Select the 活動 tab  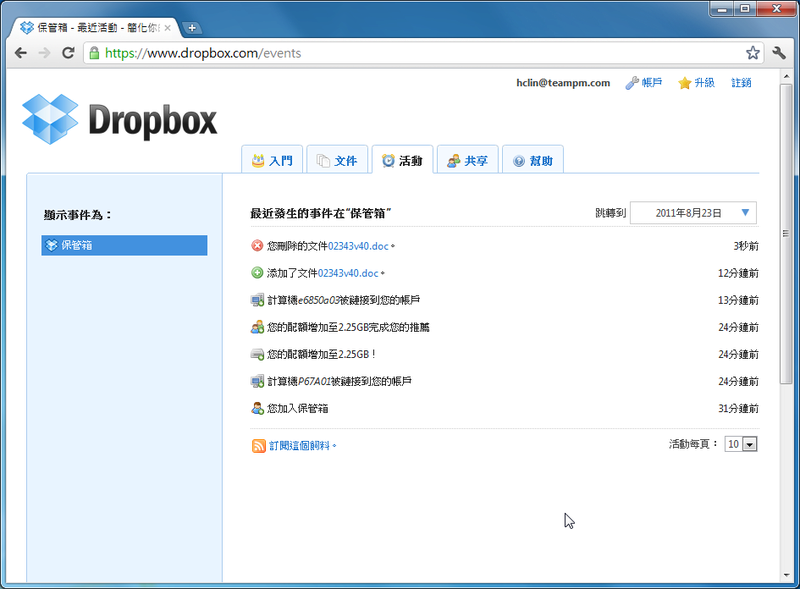(402, 160)
